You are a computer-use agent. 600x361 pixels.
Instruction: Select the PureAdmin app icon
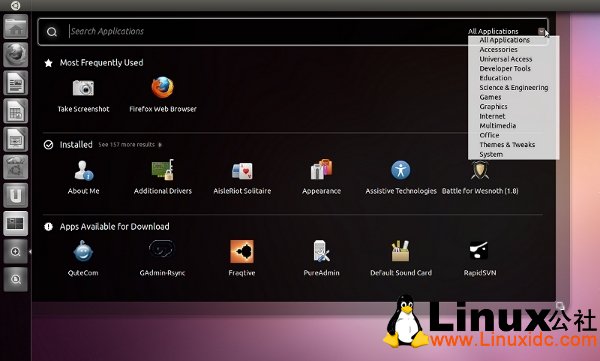coord(321,252)
